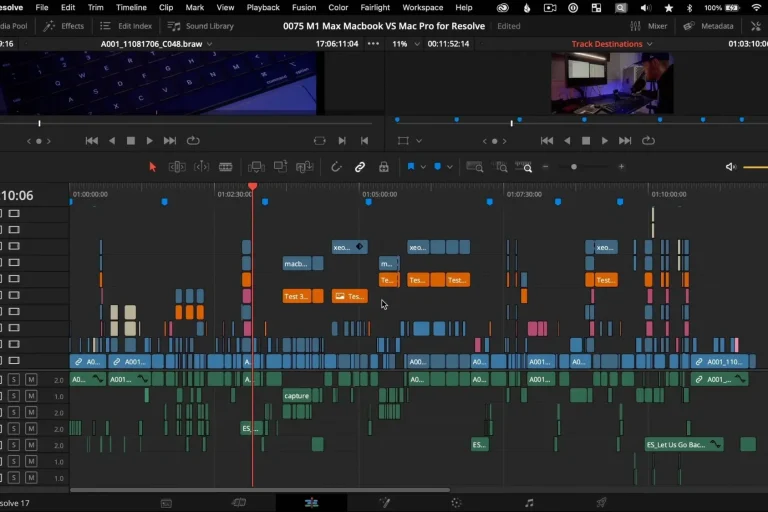Toggle the Position Lock padlock icon

click(x=384, y=167)
